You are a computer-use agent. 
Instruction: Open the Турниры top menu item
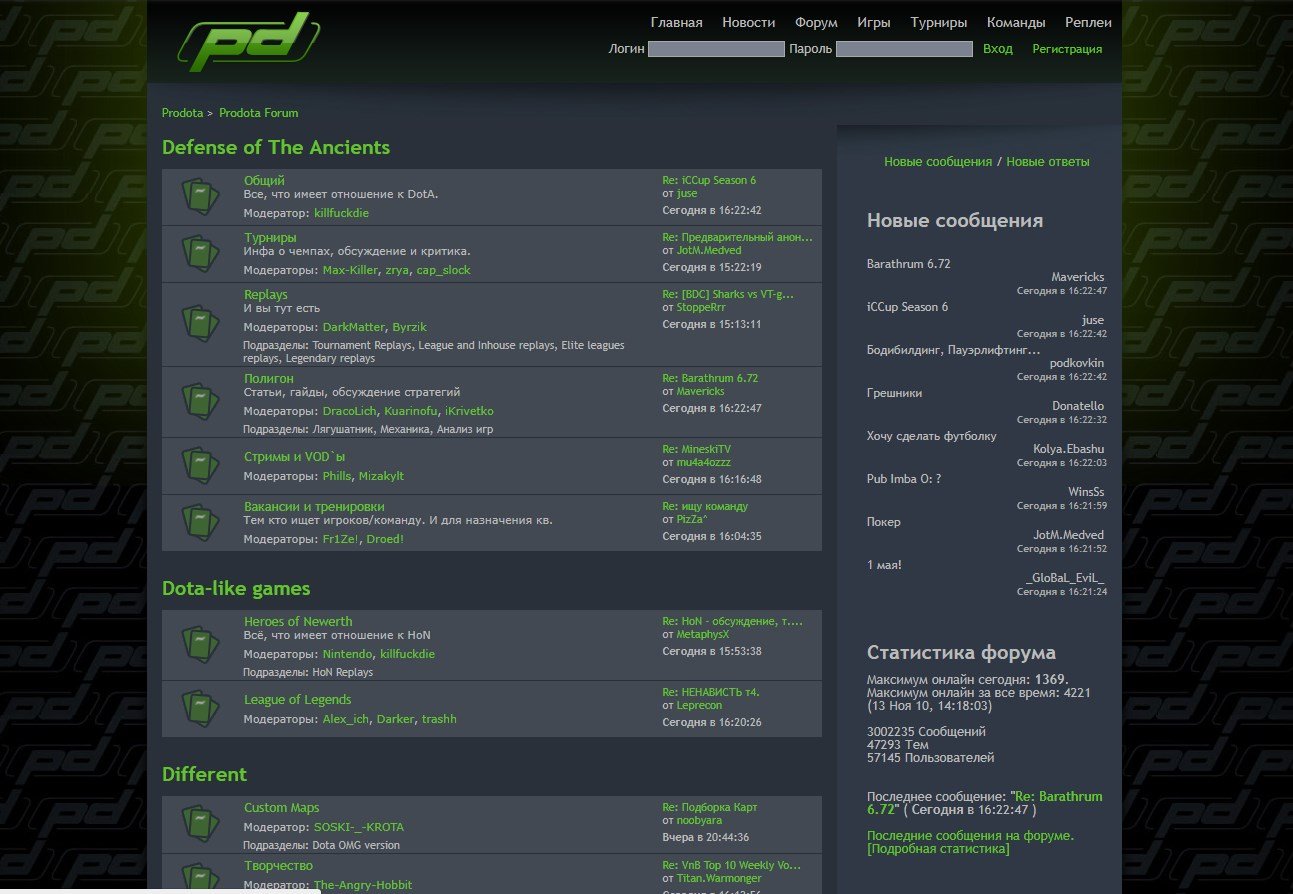click(x=938, y=22)
